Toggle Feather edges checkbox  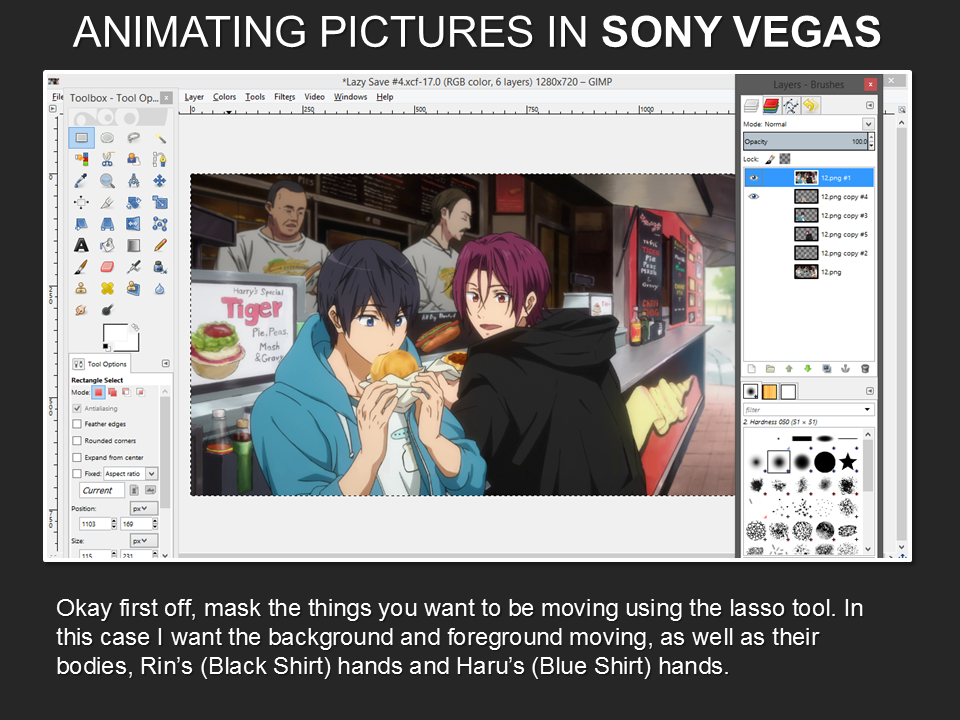77,424
